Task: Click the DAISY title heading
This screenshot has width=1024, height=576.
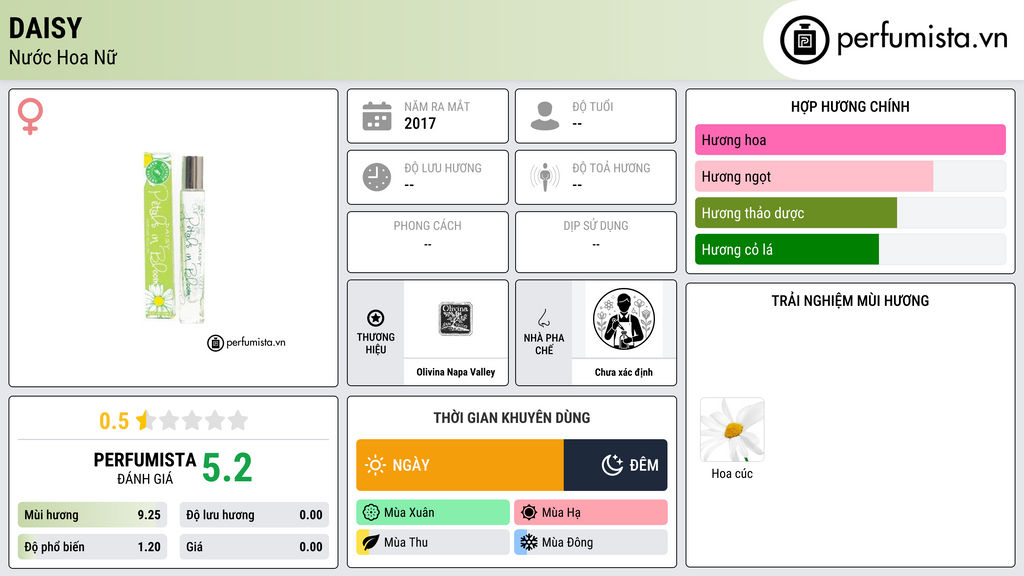Action: (46, 28)
